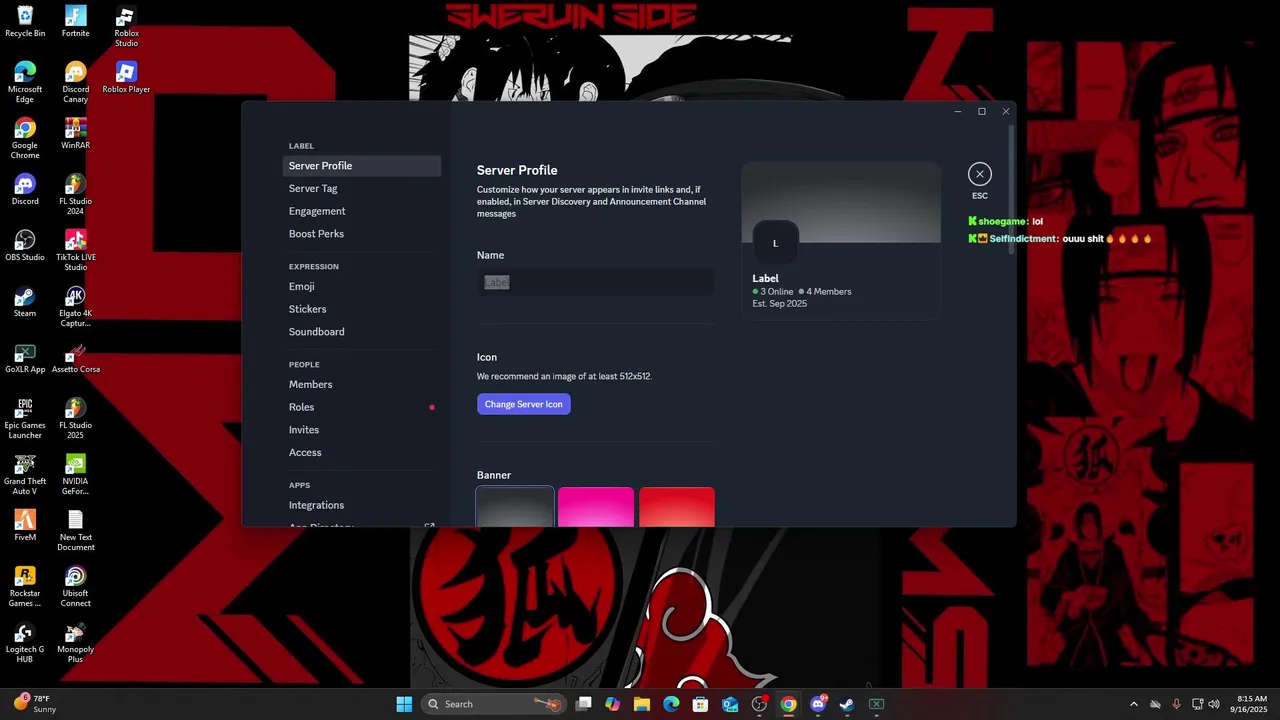Go to Engagement settings
Screen dimensions: 1280x720
(362, 211)
